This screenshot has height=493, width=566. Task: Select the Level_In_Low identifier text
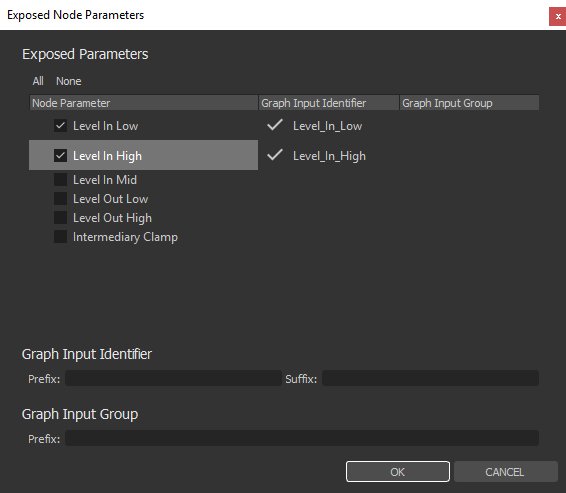(x=327, y=126)
